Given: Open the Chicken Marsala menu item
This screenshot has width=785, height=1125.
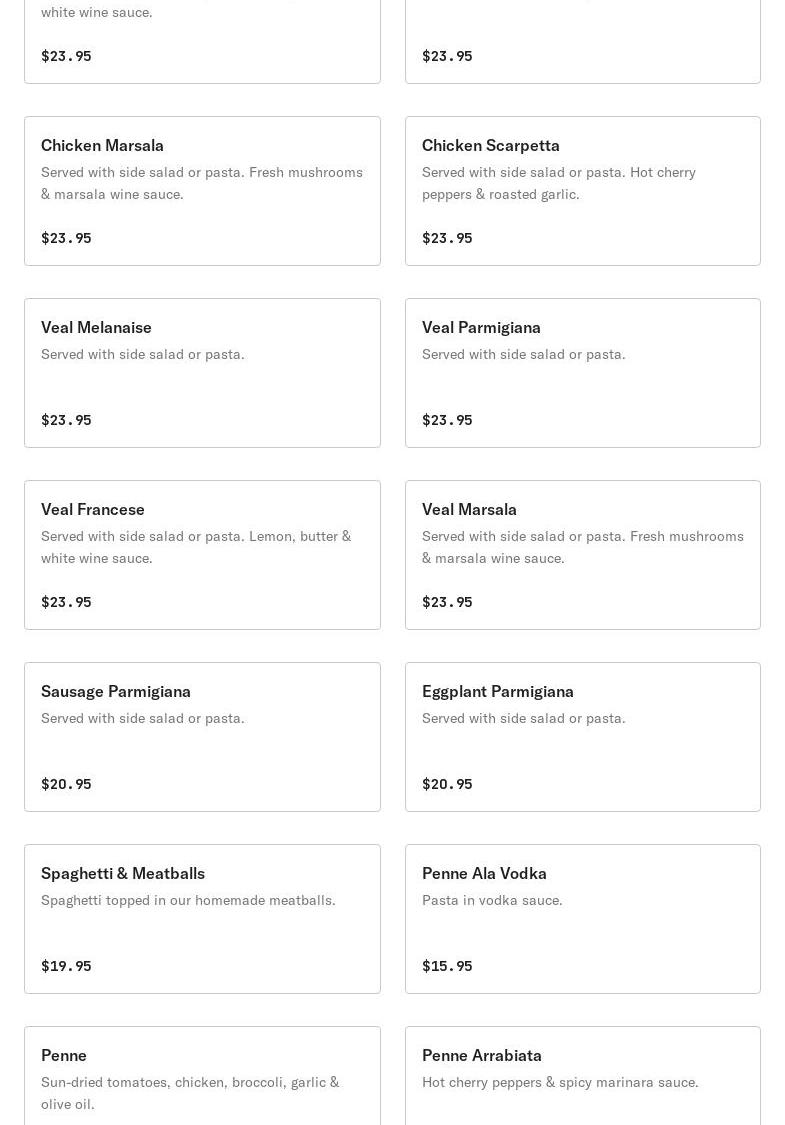Looking at the screenshot, I should [x=202, y=191].
